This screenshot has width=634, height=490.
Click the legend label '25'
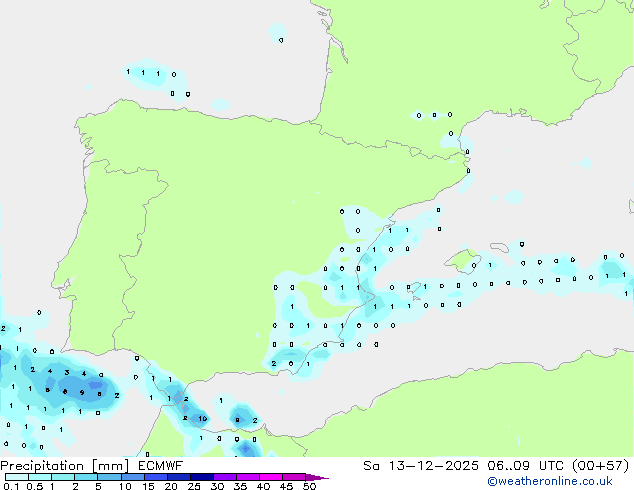(194, 486)
